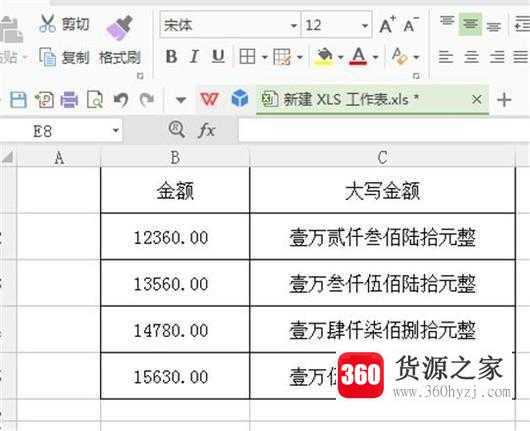This screenshot has width=530, height=431.
Task: Apply yellow fill color bucket
Action: (x=324, y=56)
